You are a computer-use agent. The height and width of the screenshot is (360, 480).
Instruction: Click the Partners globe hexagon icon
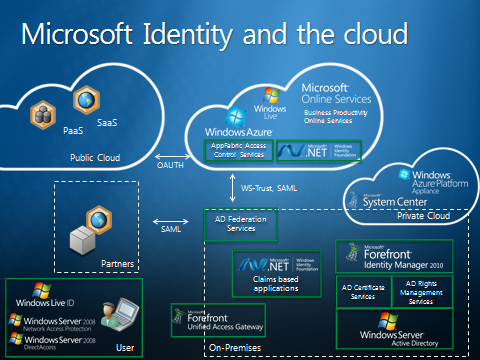(x=99, y=220)
